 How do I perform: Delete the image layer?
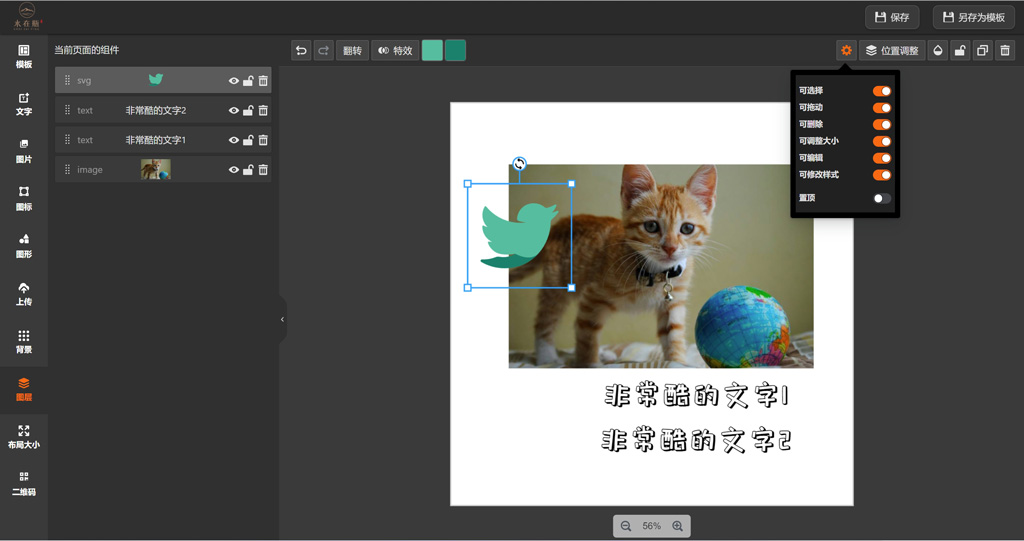click(263, 170)
